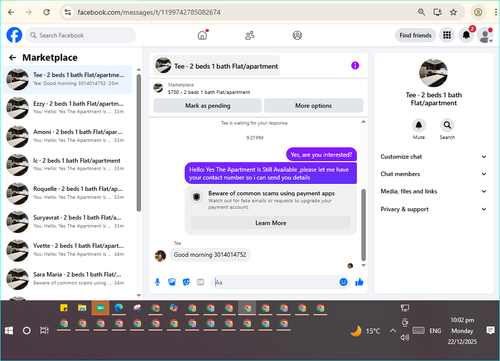Expand Media, files and links section
This screenshot has height=361, width=500.
coord(433,191)
